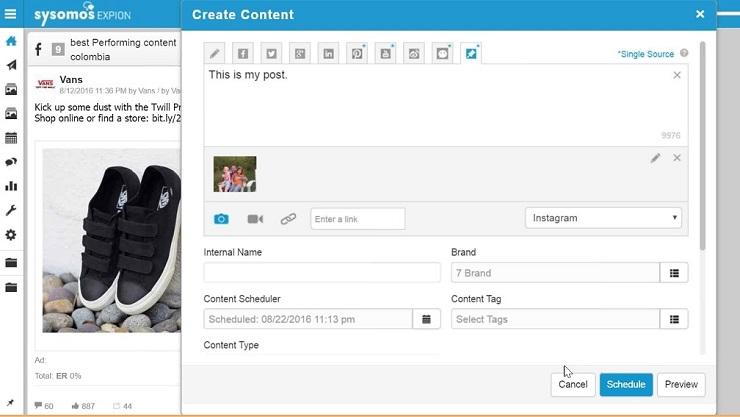Click the Vans page name in background post
Image resolution: width=740 pixels, height=417 pixels.
click(71, 80)
